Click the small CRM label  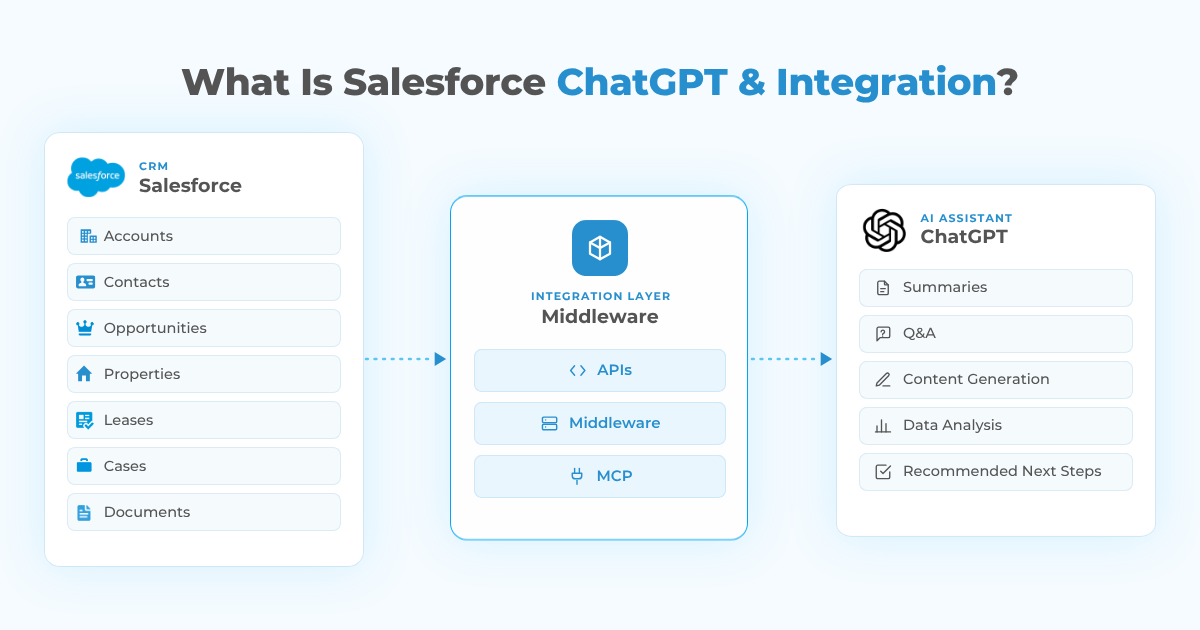pos(154,166)
